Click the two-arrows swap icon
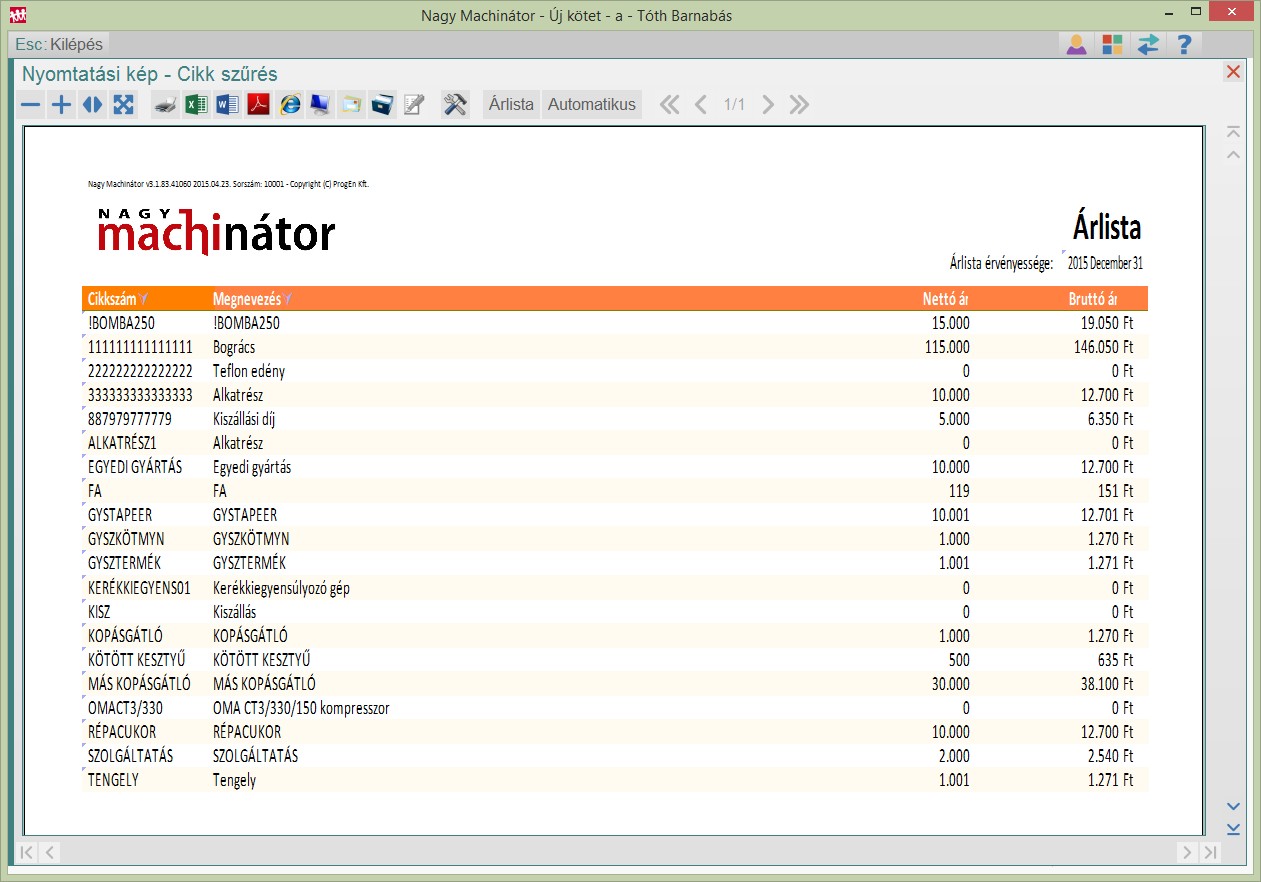 pyautogui.click(x=1148, y=45)
